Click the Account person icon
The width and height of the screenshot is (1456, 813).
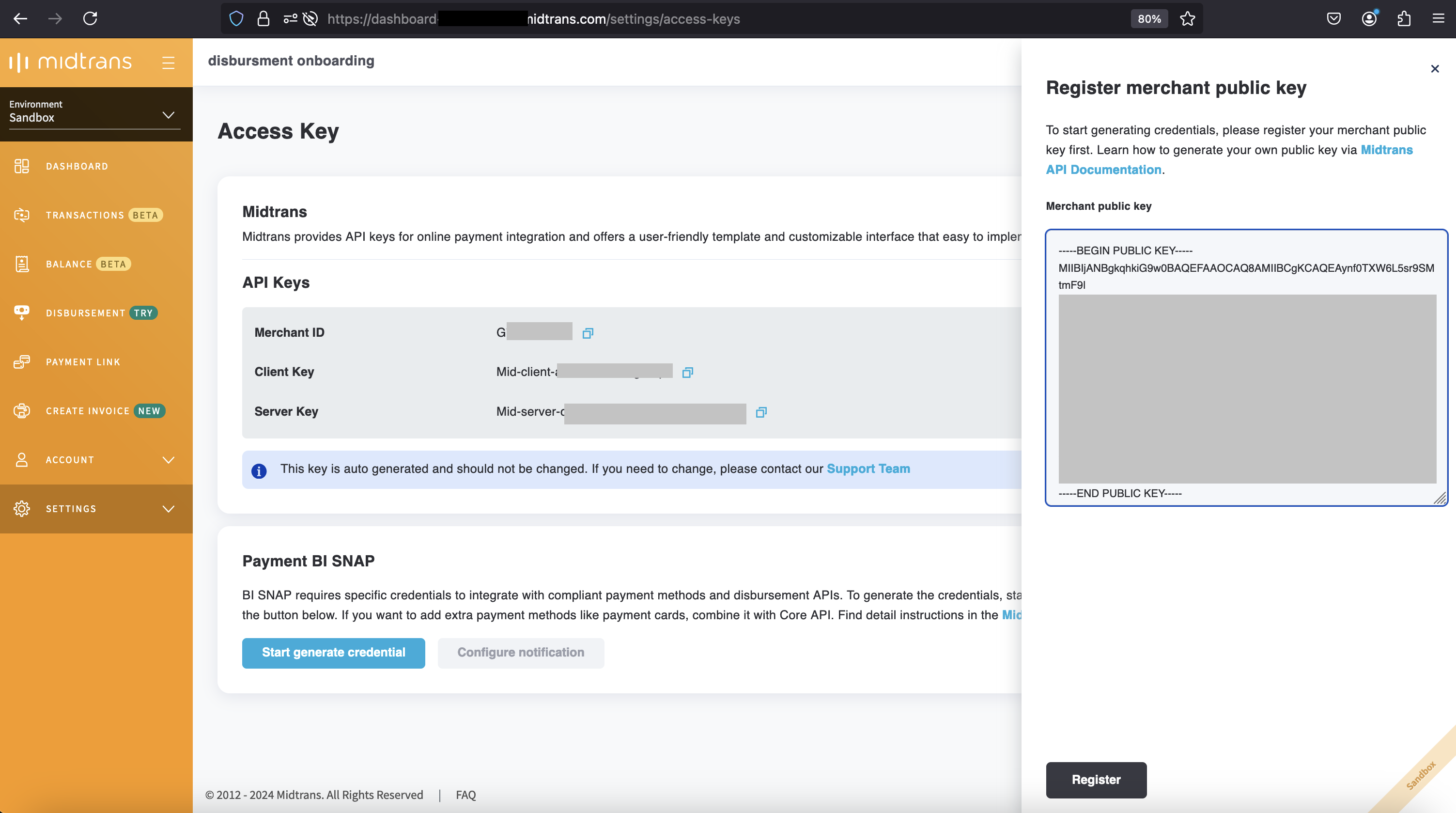coord(21,460)
